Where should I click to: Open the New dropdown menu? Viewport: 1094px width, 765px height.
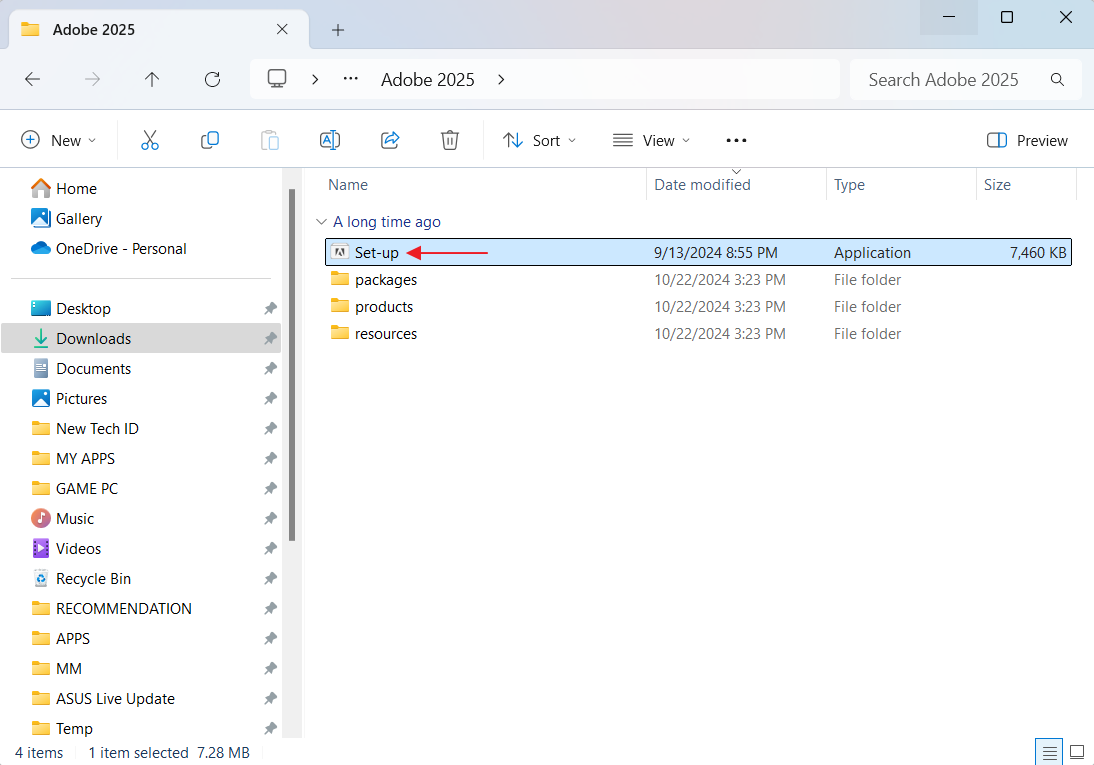point(59,140)
